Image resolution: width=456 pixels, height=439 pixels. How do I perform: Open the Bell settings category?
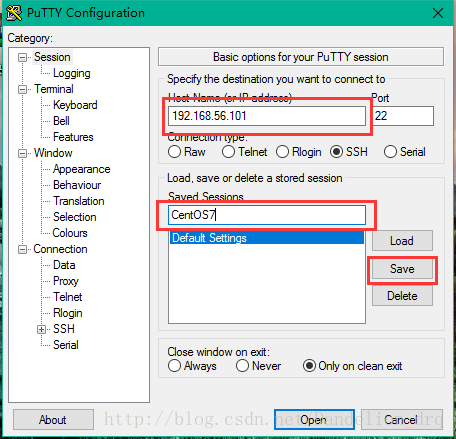61,121
